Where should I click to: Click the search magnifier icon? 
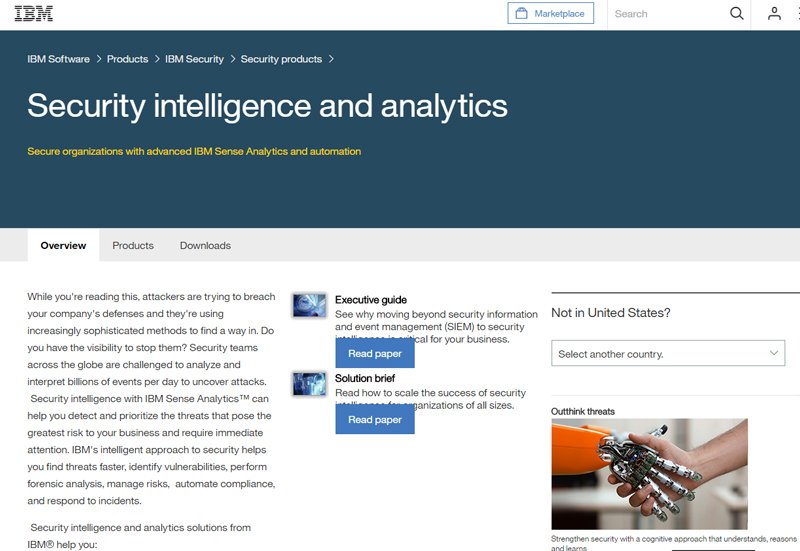(x=736, y=13)
